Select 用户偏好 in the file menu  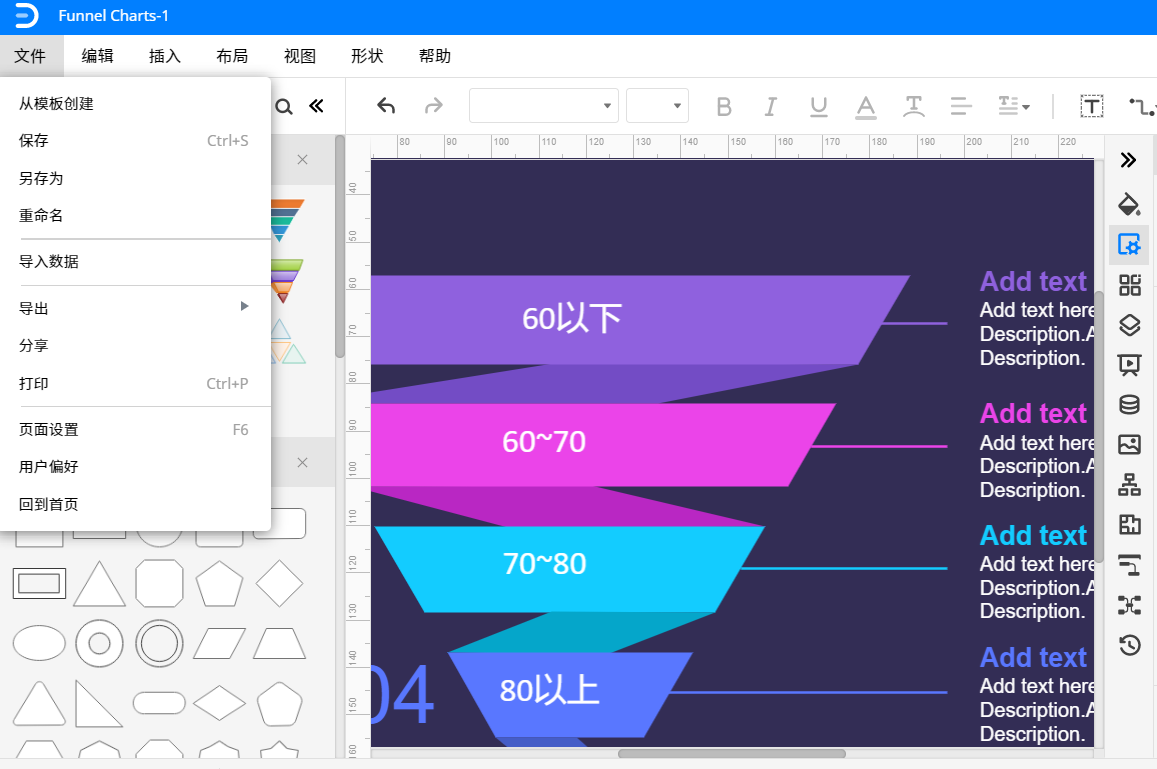(135, 466)
